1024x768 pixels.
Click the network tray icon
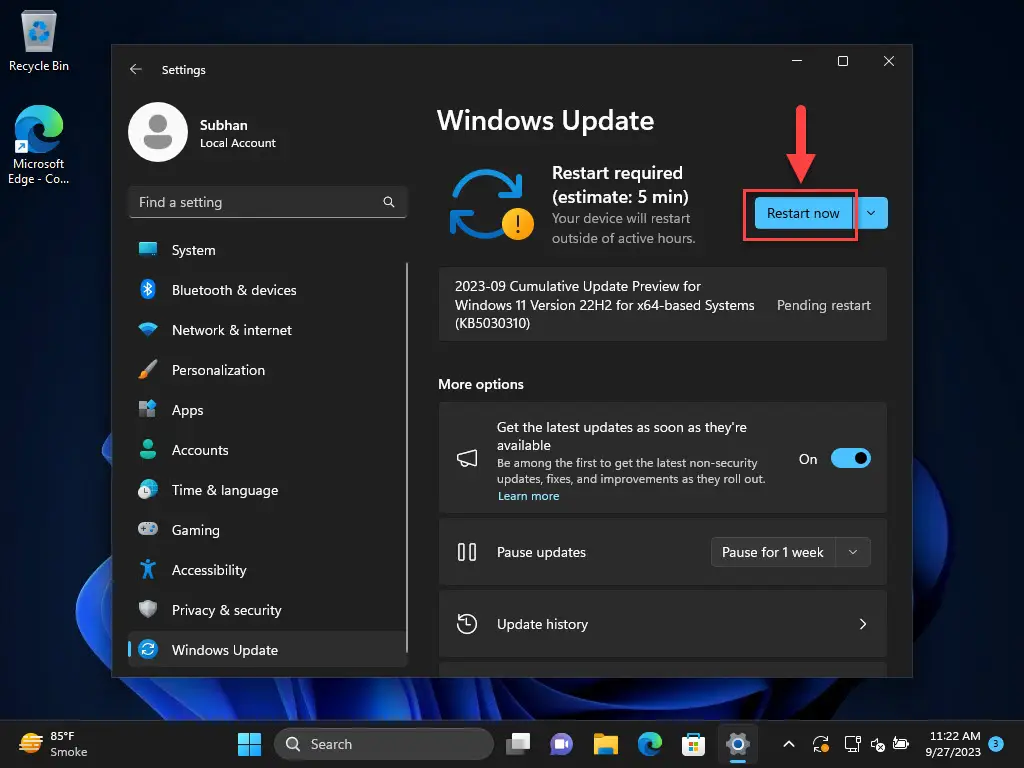pos(852,744)
